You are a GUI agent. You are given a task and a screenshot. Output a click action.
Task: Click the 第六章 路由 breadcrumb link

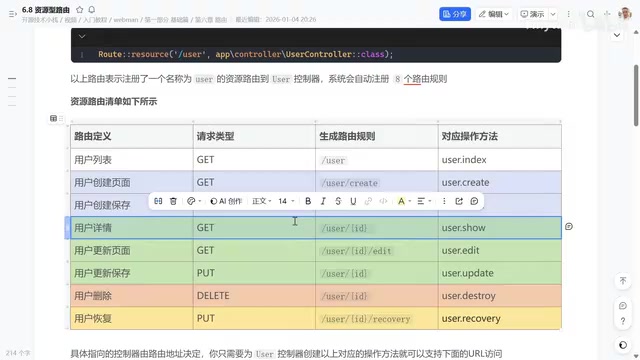click(x=211, y=20)
